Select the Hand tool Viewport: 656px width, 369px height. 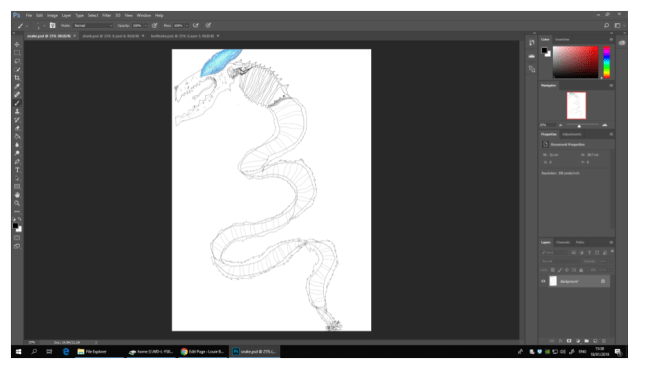tap(17, 195)
